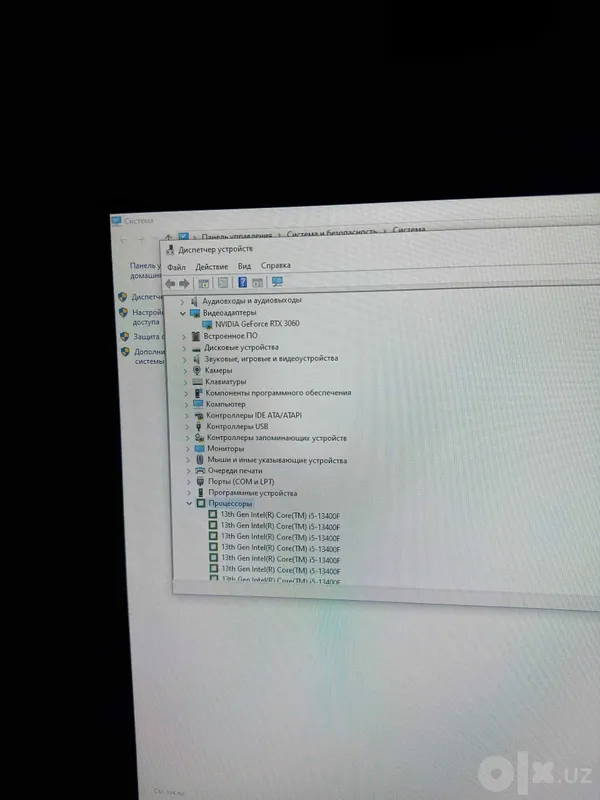This screenshot has width=600, height=800.
Task: Click the NVIDIA GeForce RTX 3060 device icon
Action: (207, 324)
